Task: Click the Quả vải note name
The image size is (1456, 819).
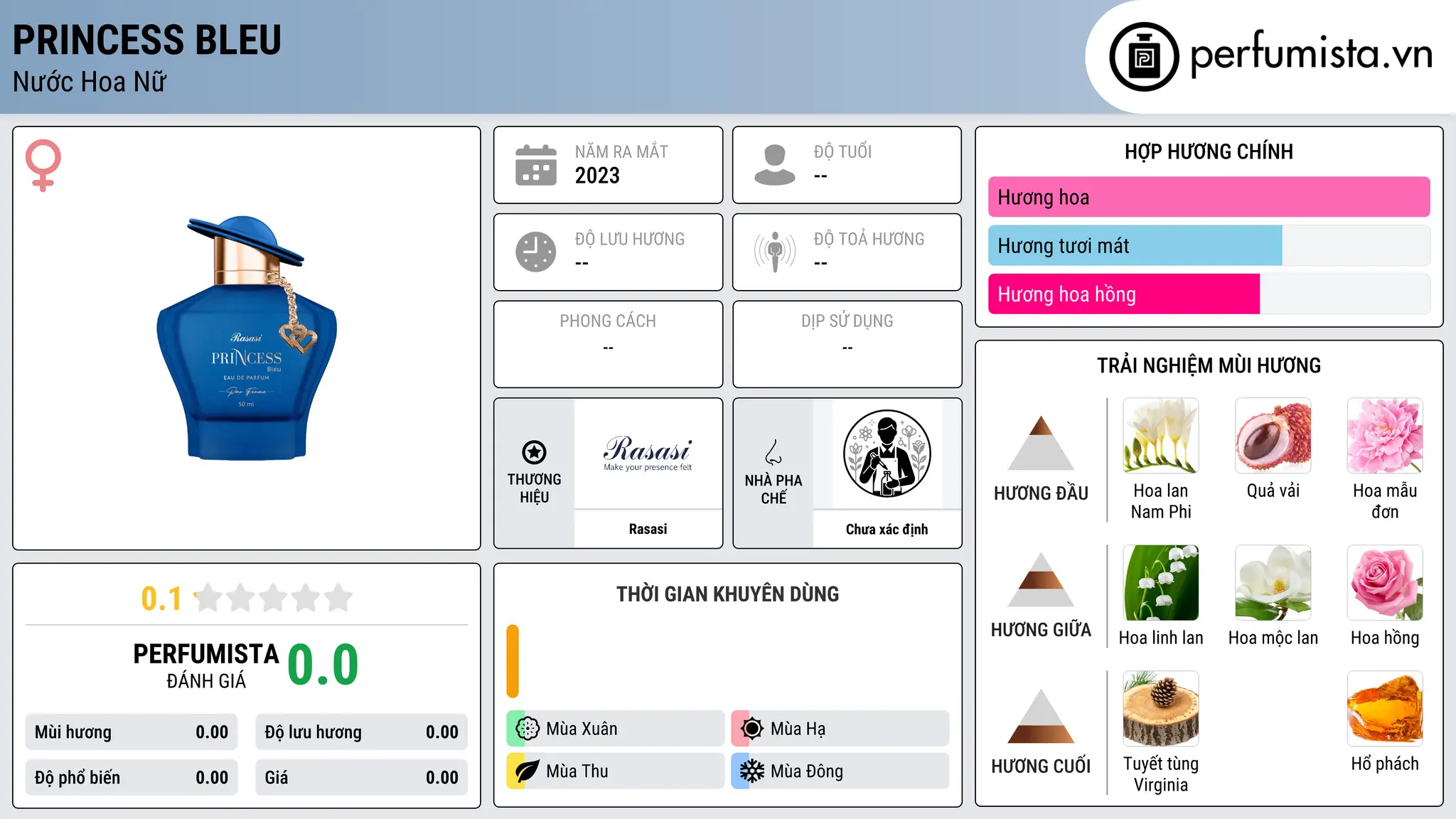Action: tap(1273, 491)
